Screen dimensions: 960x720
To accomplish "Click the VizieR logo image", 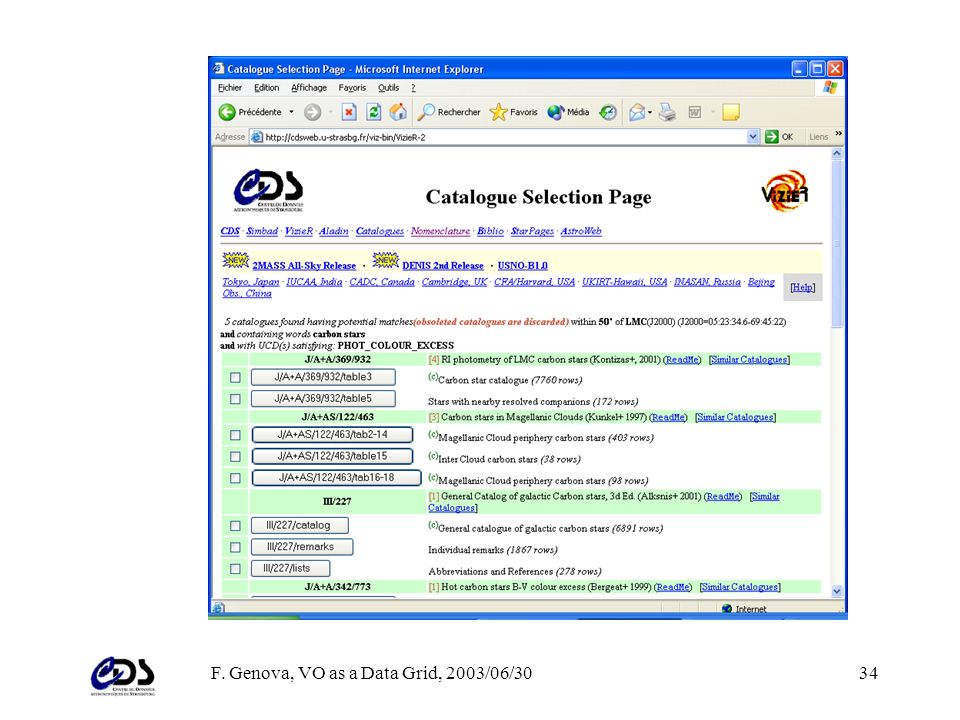I will pos(785,191).
